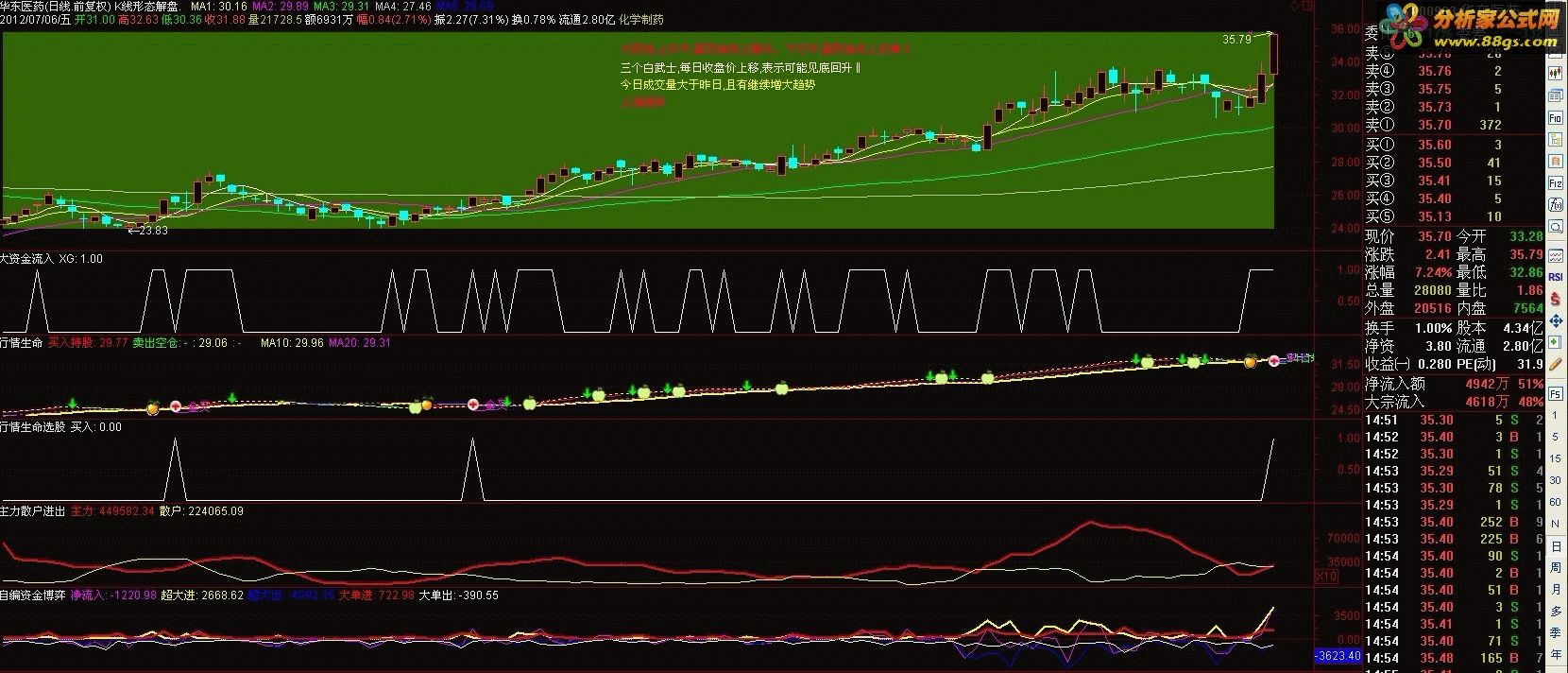Switch to 60-minute period
This screenshot has width=1568, height=673.
(x=1555, y=501)
